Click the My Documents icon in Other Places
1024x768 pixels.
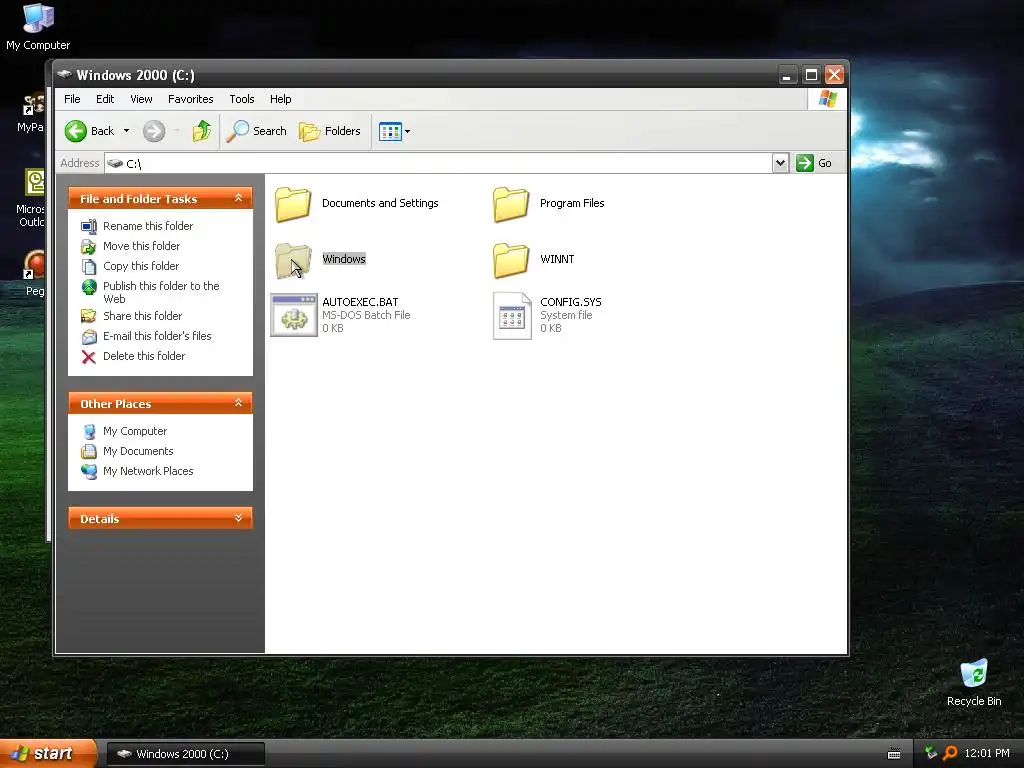[x=89, y=452]
